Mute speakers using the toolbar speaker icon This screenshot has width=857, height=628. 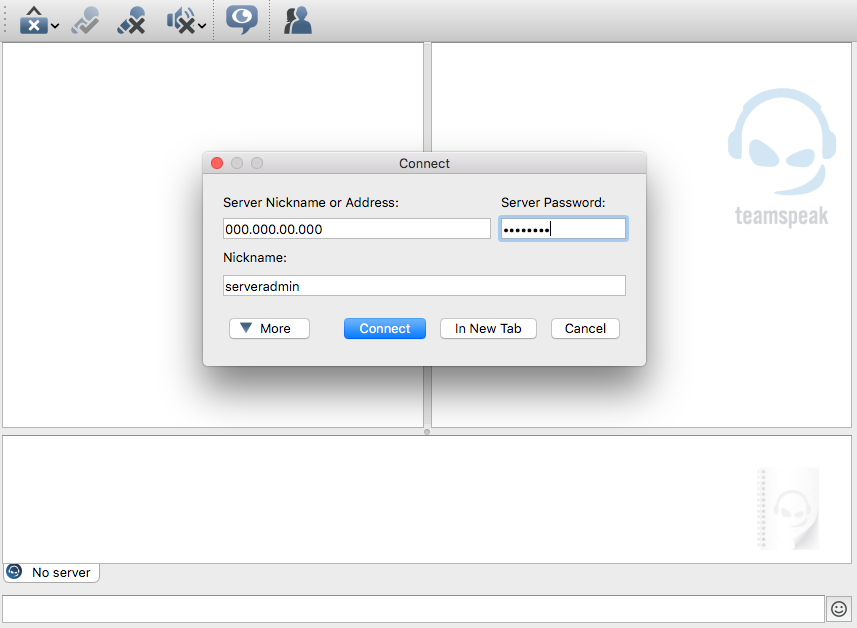[180, 20]
